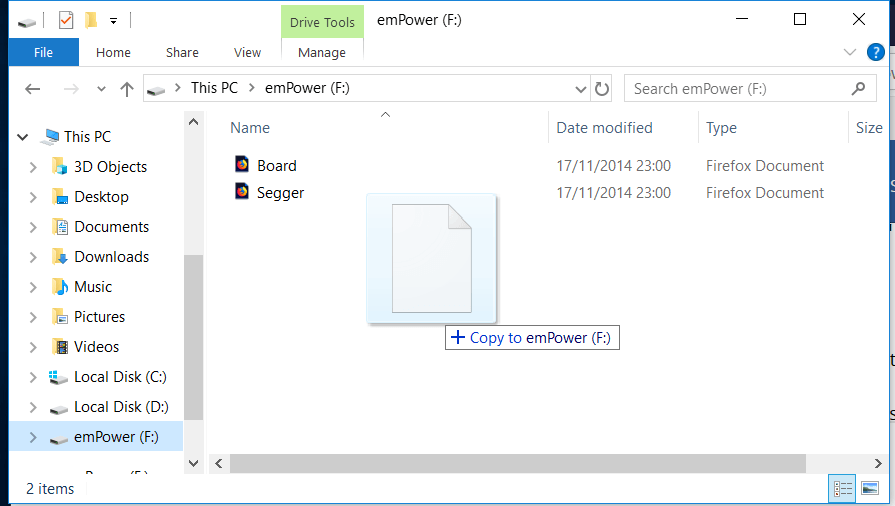Open Pictures in navigation pane
This screenshot has width=895, height=506.
click(99, 317)
